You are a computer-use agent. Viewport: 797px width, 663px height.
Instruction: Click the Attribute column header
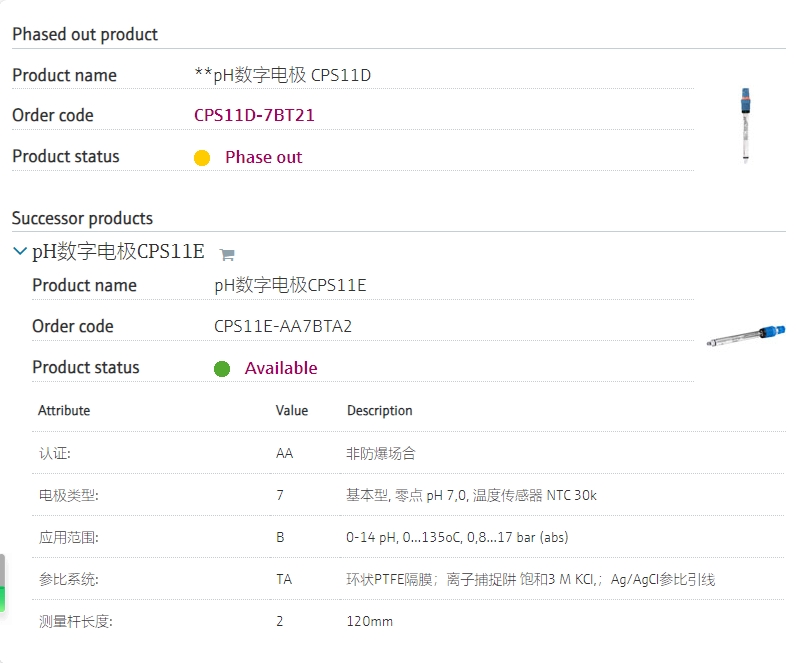pos(64,410)
